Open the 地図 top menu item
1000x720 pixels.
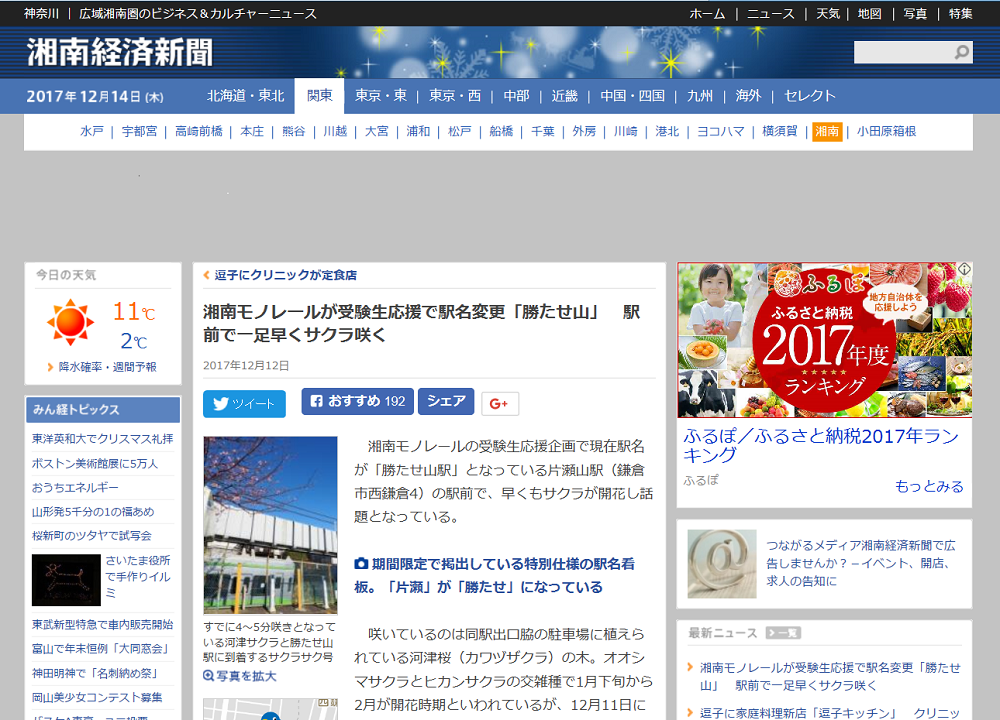tap(869, 13)
